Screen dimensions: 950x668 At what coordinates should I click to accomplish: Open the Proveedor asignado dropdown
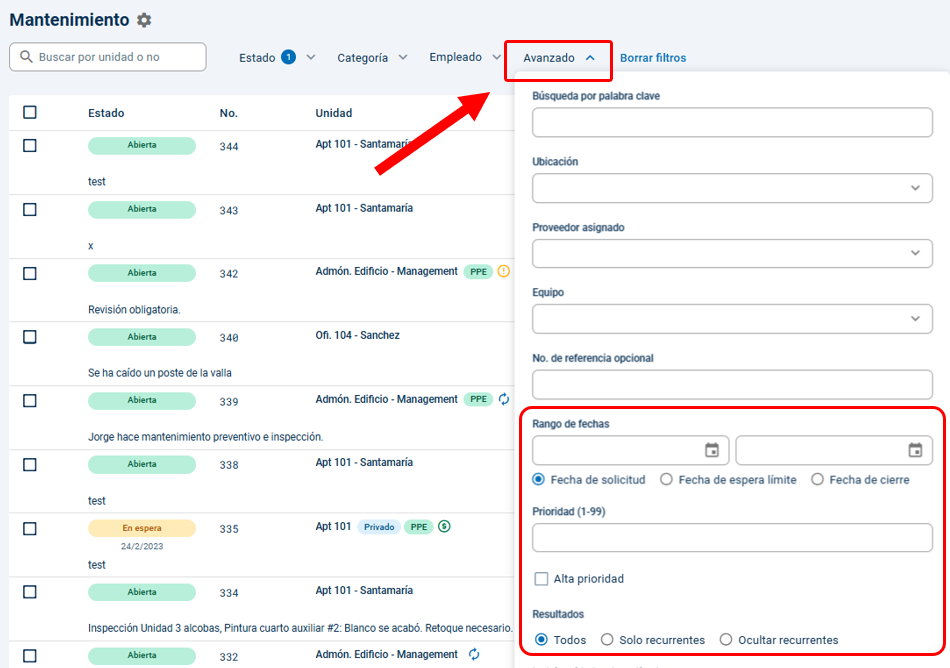coord(732,253)
